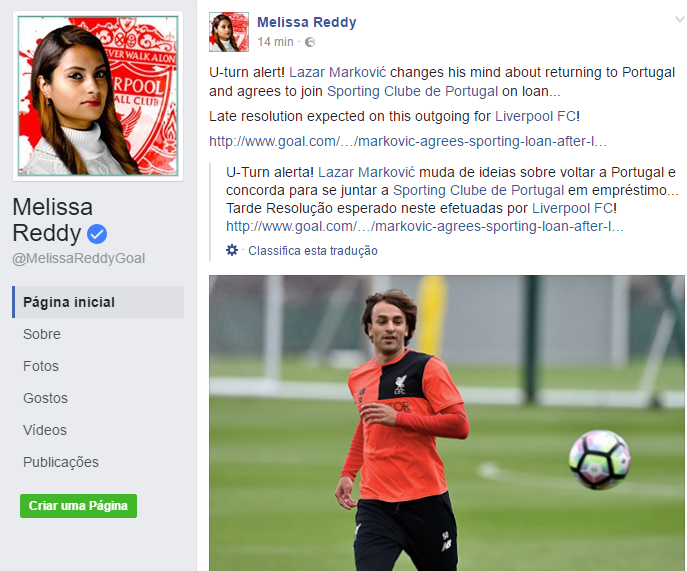687x571 pixels.
Task: Click the globe public-visibility icon near 14 min
Action: click(310, 42)
